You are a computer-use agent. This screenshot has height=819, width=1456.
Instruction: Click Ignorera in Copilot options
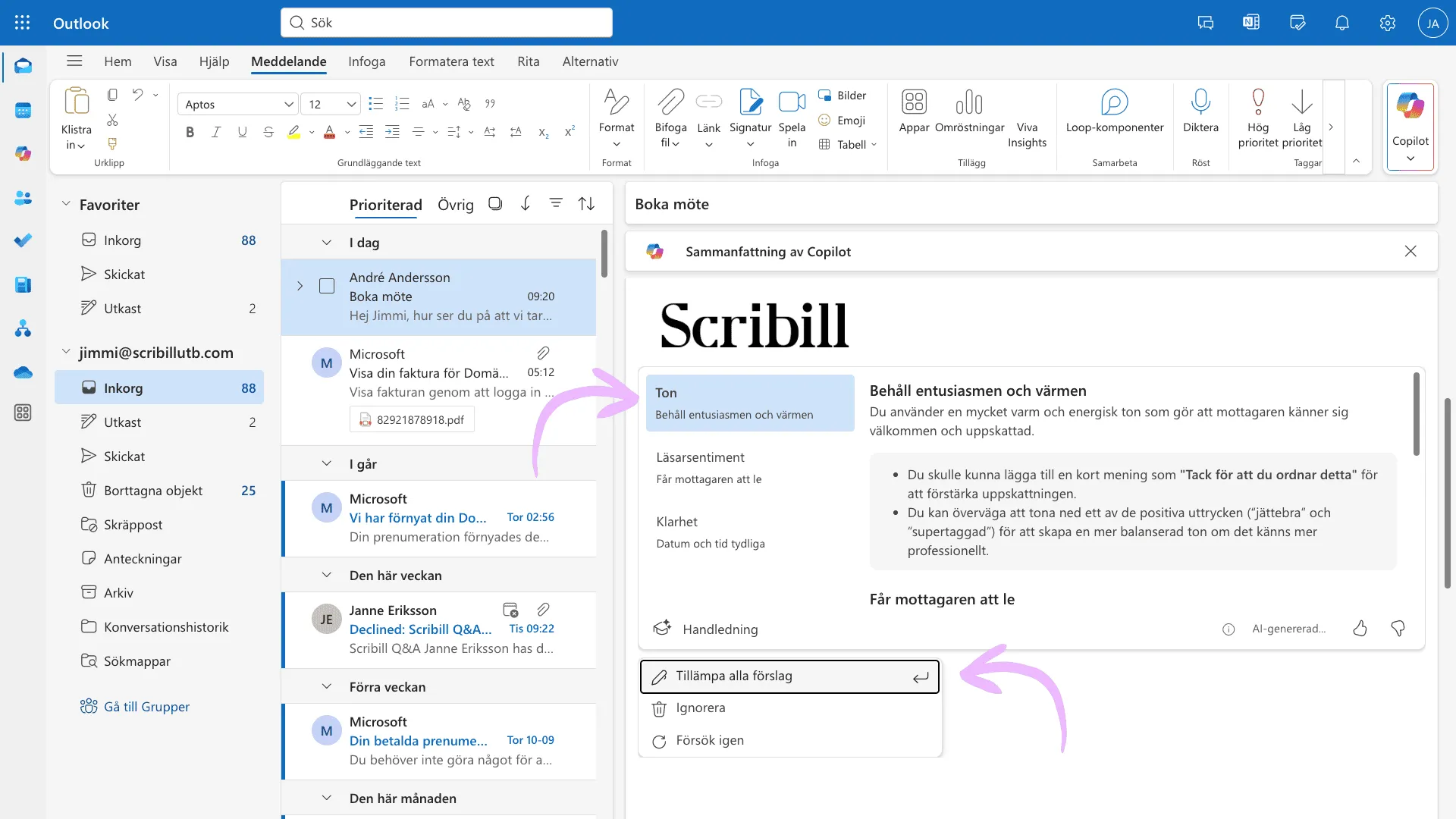(x=789, y=708)
